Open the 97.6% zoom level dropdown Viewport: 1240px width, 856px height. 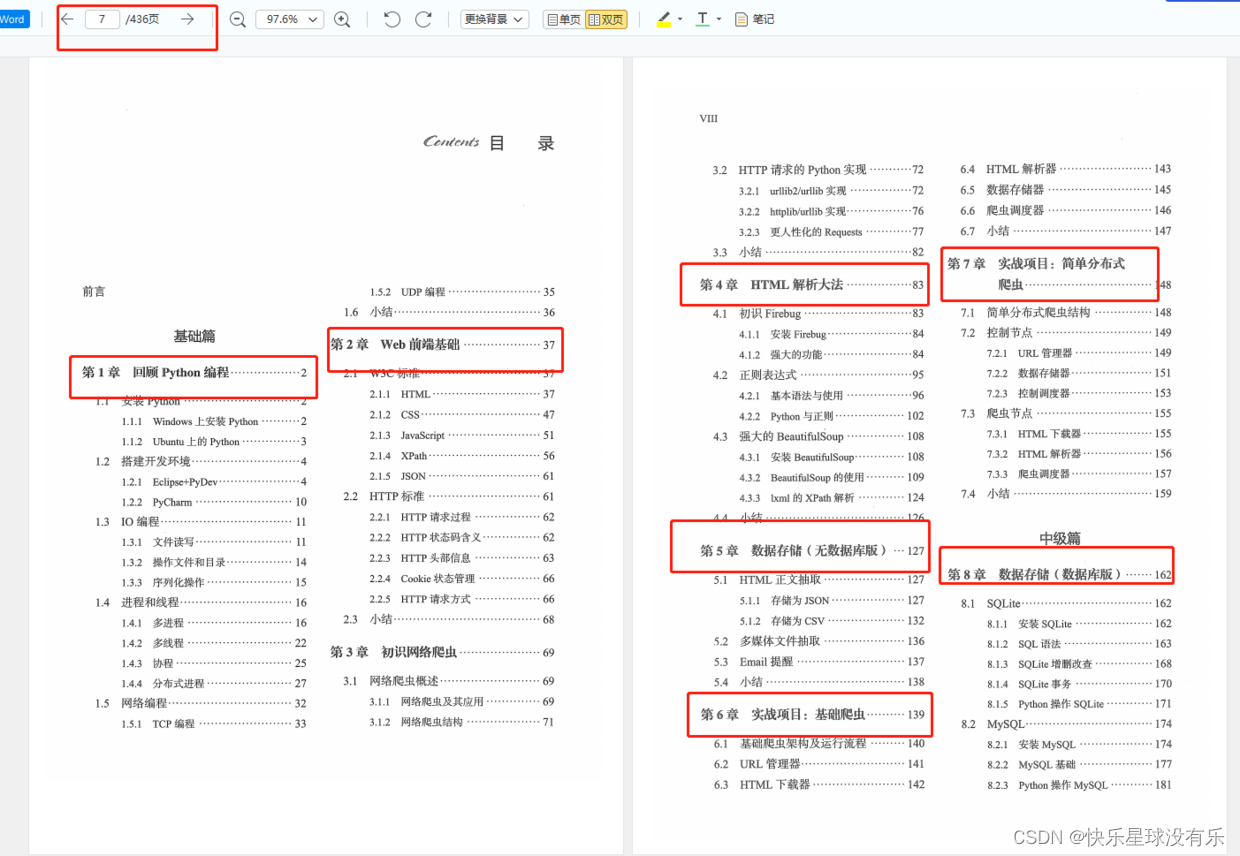[289, 19]
